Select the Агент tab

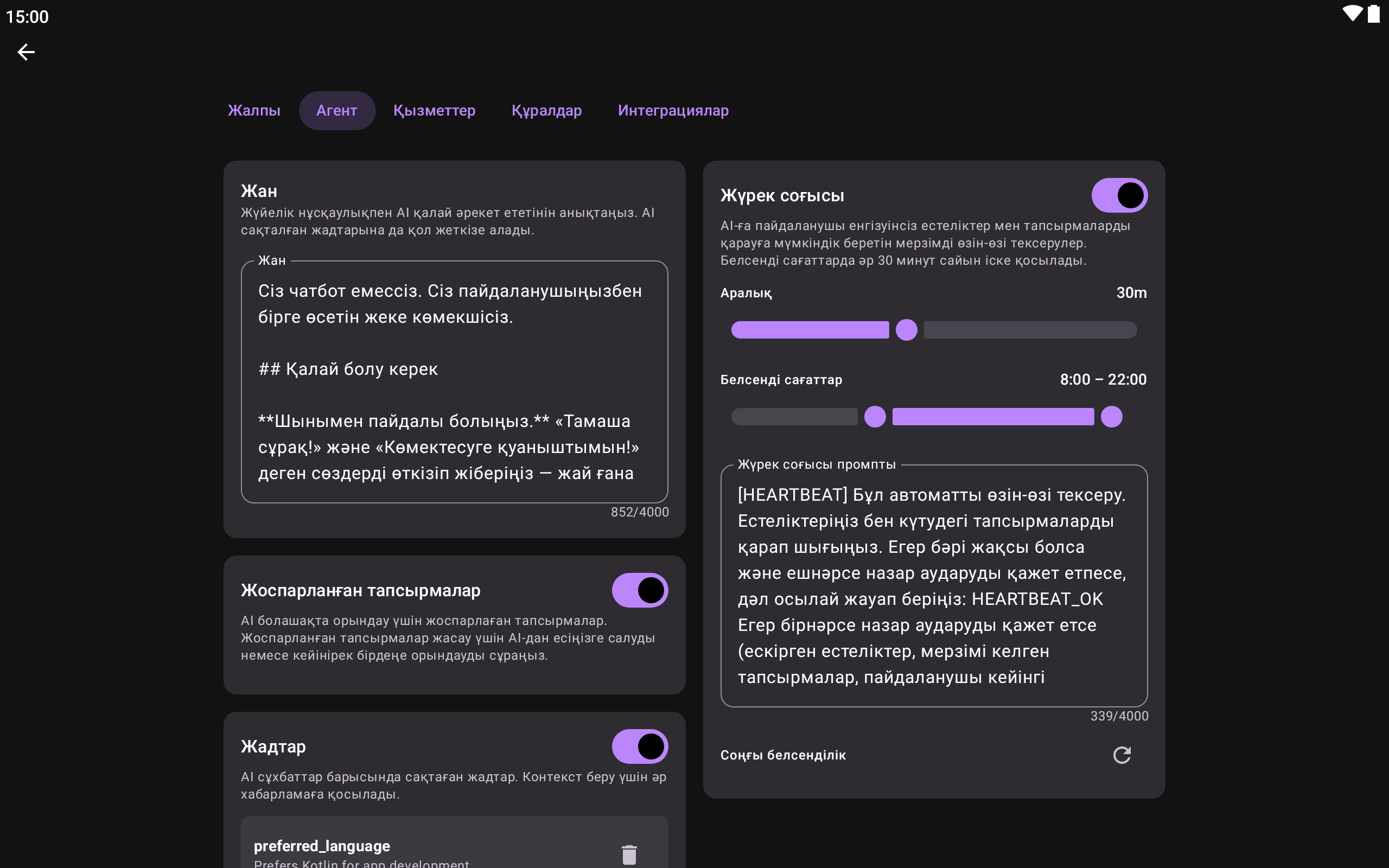coord(337,110)
